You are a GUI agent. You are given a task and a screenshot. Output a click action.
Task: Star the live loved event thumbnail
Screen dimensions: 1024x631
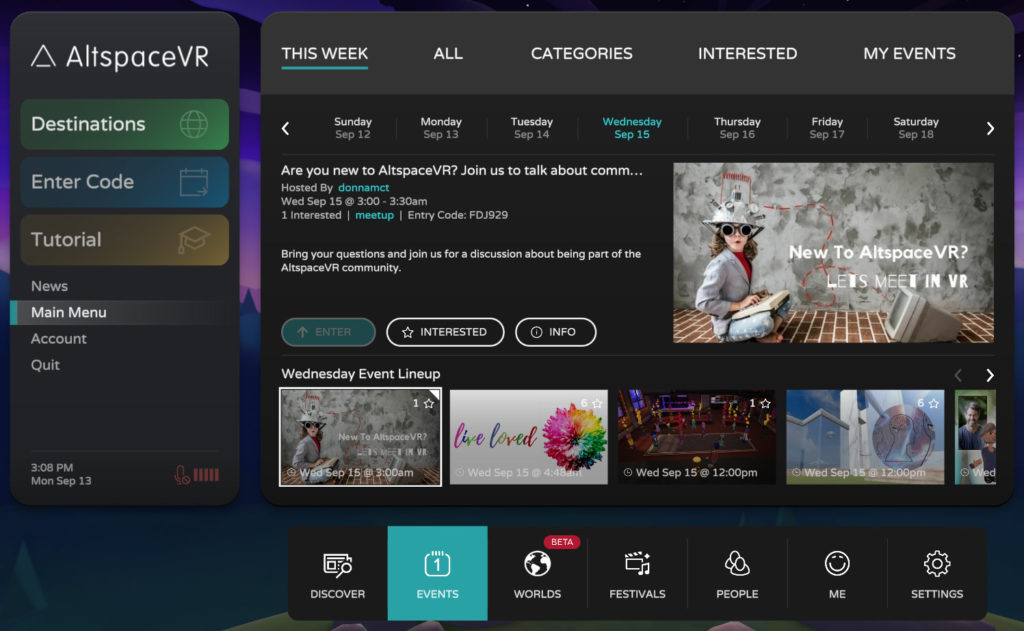596,404
